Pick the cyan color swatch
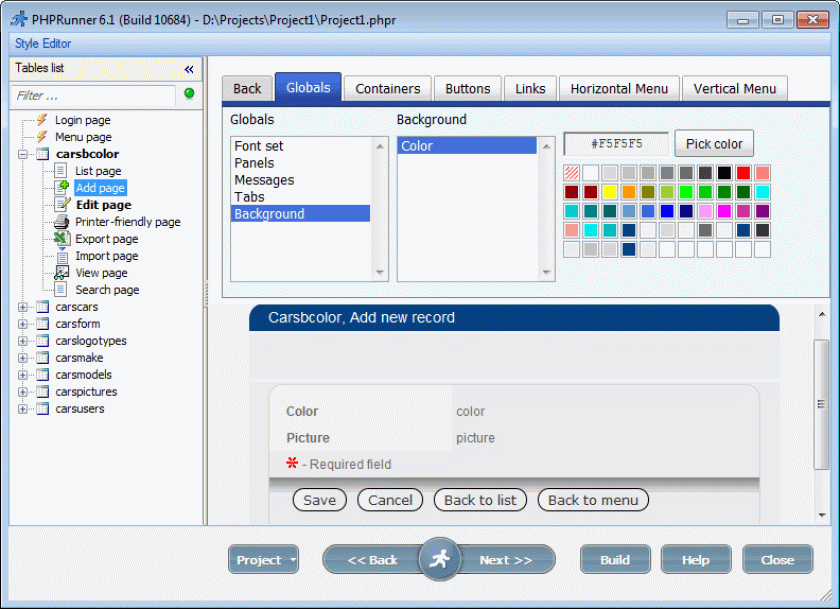The width and height of the screenshot is (840, 609). pyautogui.click(x=762, y=192)
